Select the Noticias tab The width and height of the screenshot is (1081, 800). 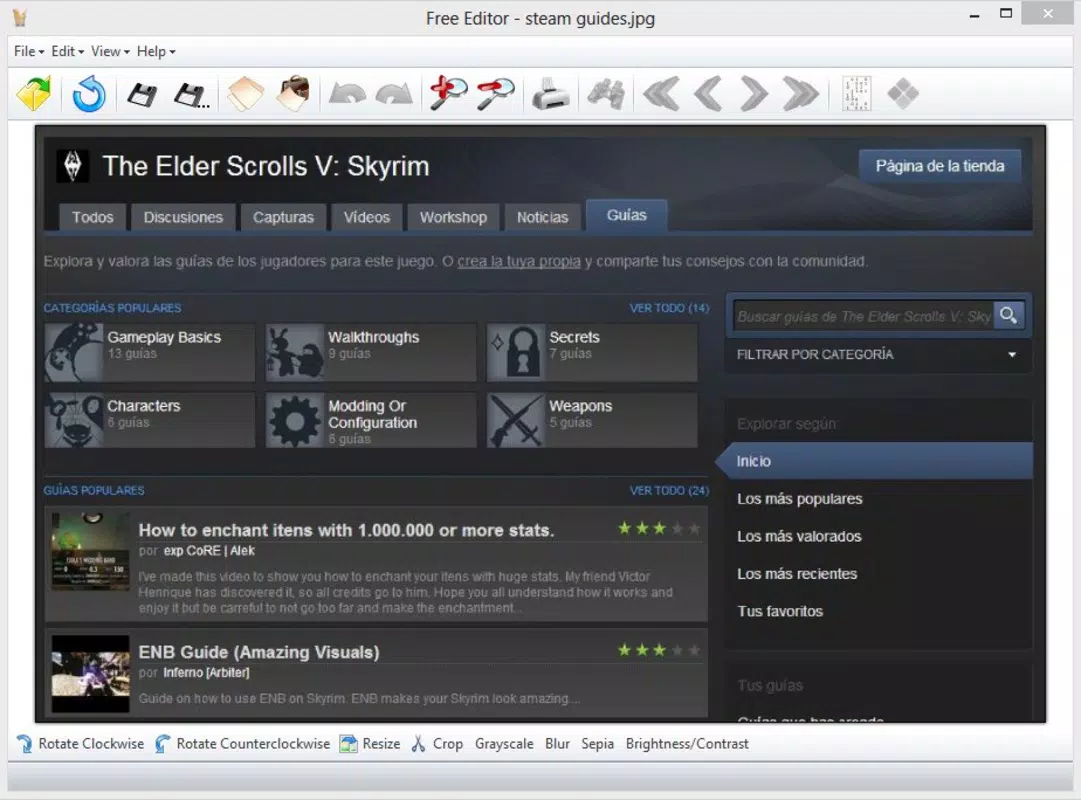543,217
